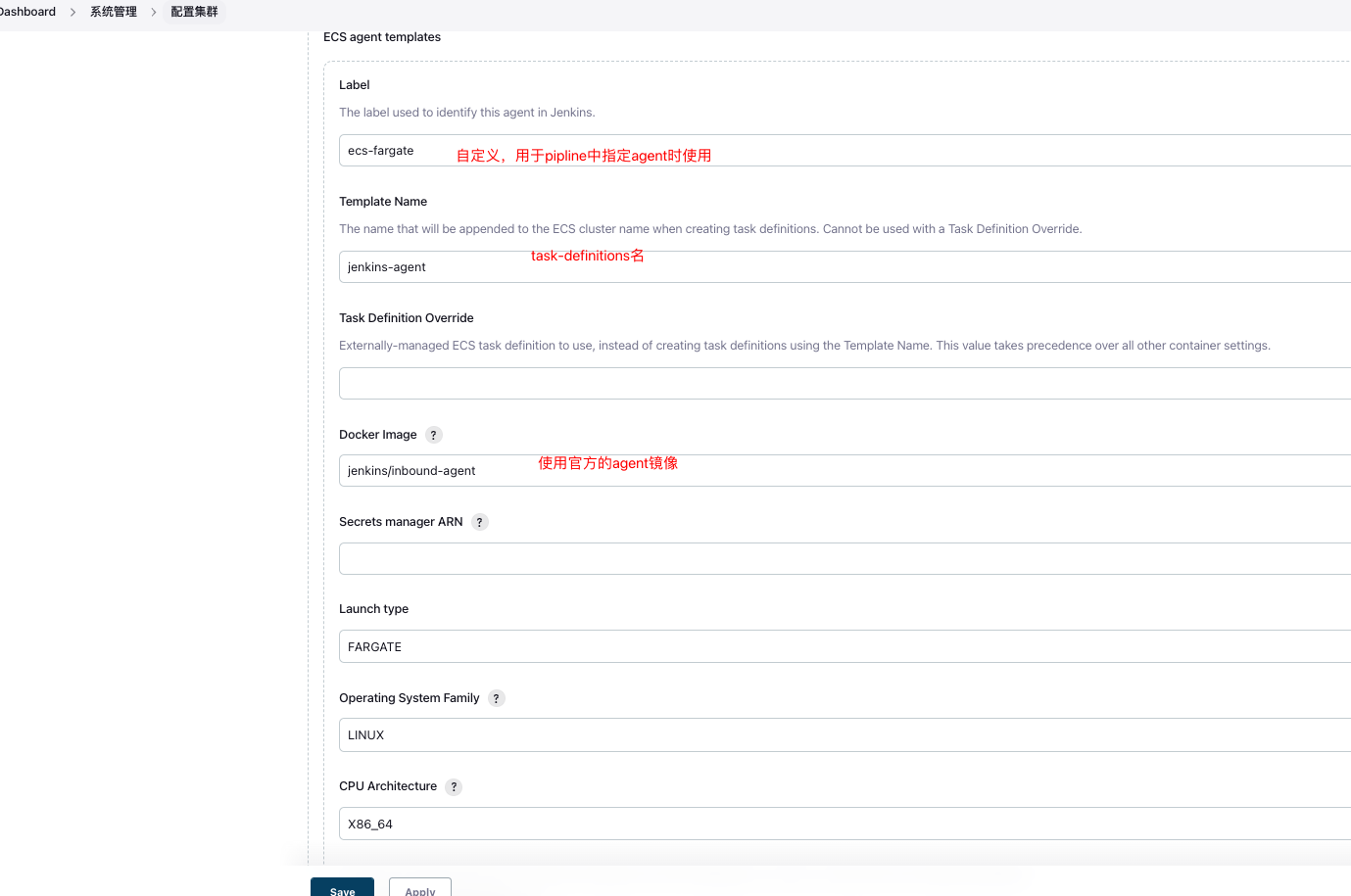Viewport: 1351px width, 896px height.
Task: Open the Docker Image help tooltip
Action: [x=433, y=434]
